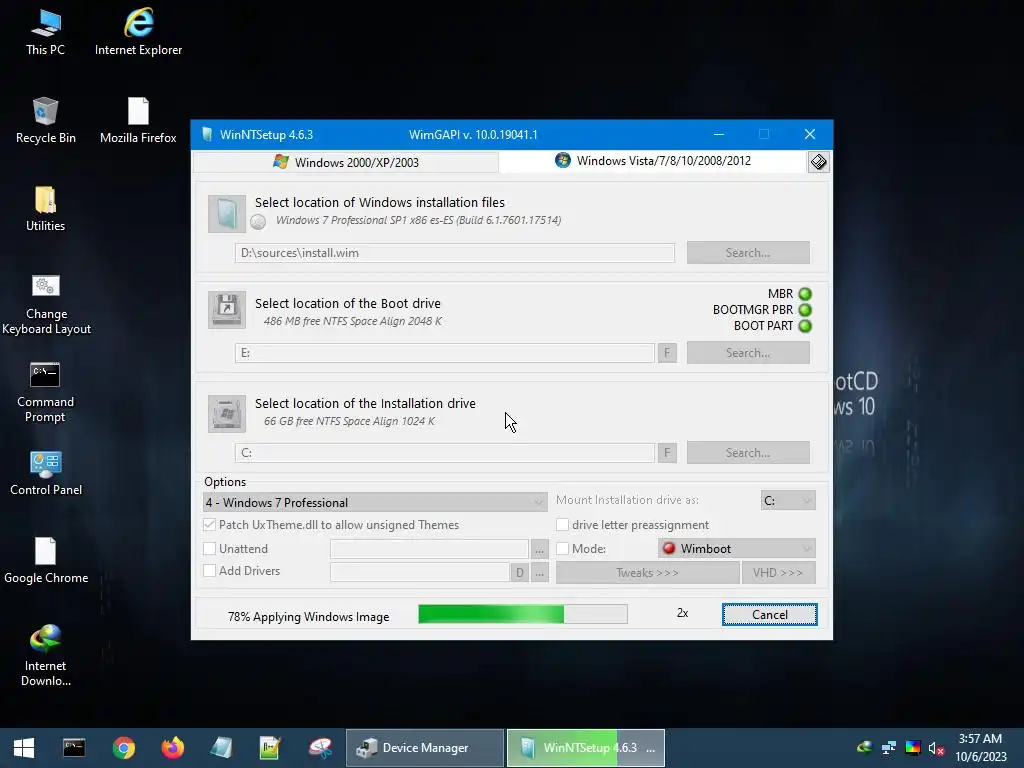Click the taskbar clock 3:57 AM
This screenshot has width=1024, height=768.
pos(980,739)
